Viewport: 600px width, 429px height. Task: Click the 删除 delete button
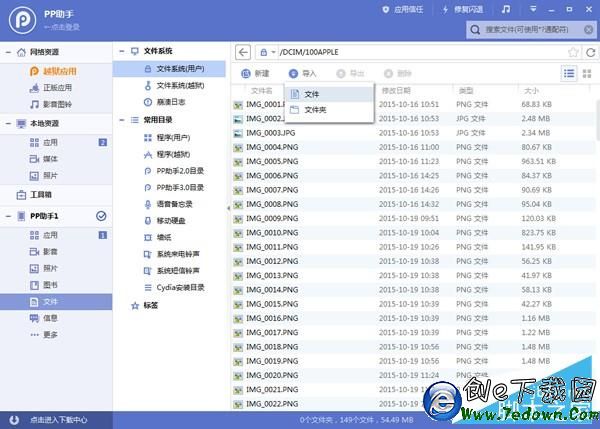pyautogui.click(x=398, y=73)
